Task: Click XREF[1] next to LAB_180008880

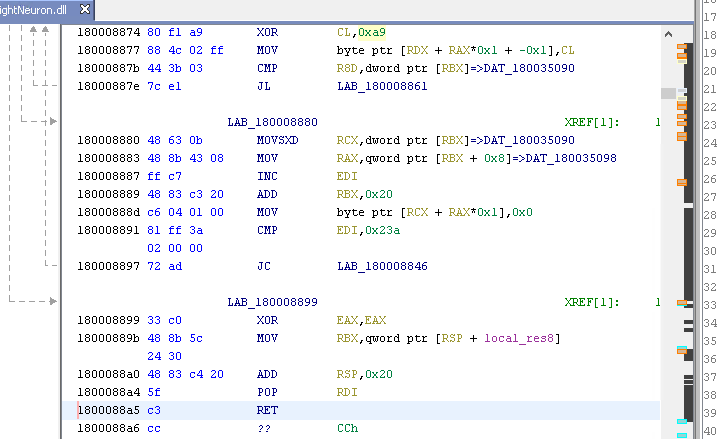Action: pos(592,122)
